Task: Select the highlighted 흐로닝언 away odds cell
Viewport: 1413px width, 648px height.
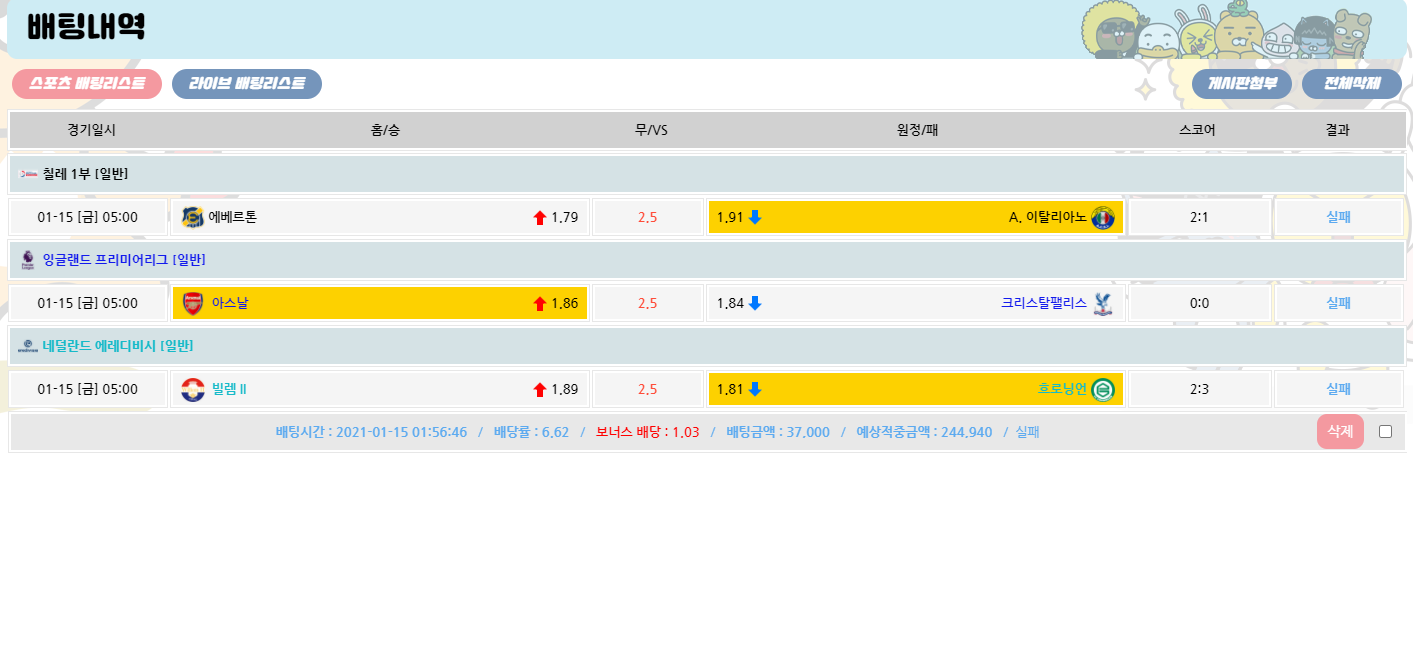Action: 915,389
